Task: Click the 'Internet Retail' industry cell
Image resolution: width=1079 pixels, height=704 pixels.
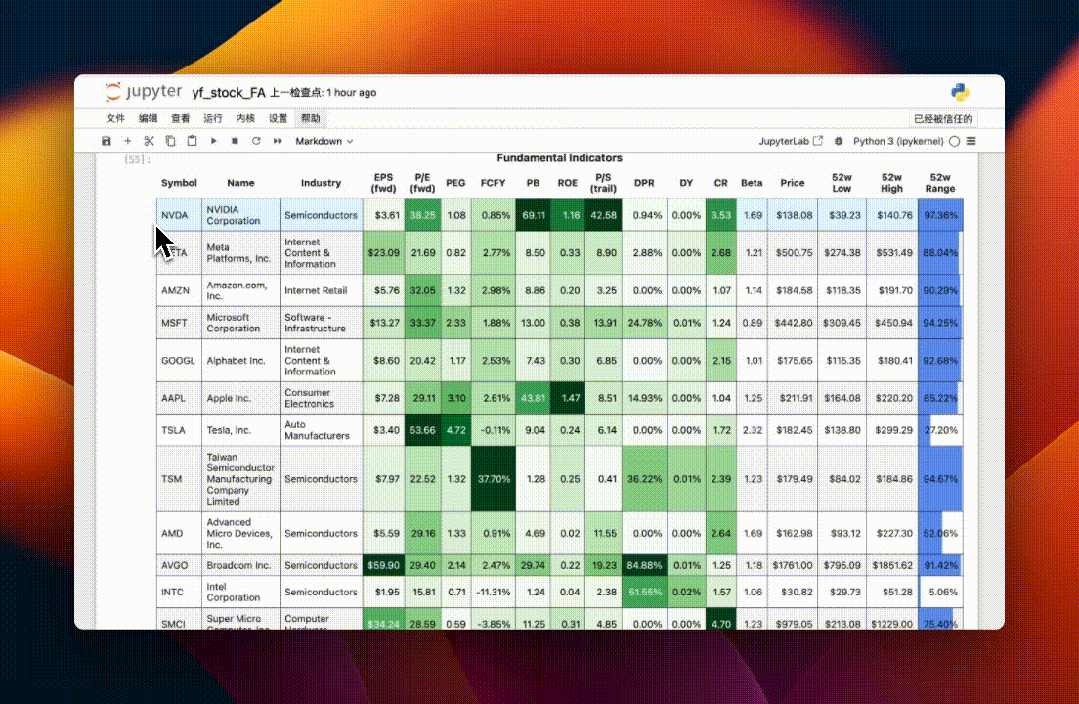Action: (321, 290)
